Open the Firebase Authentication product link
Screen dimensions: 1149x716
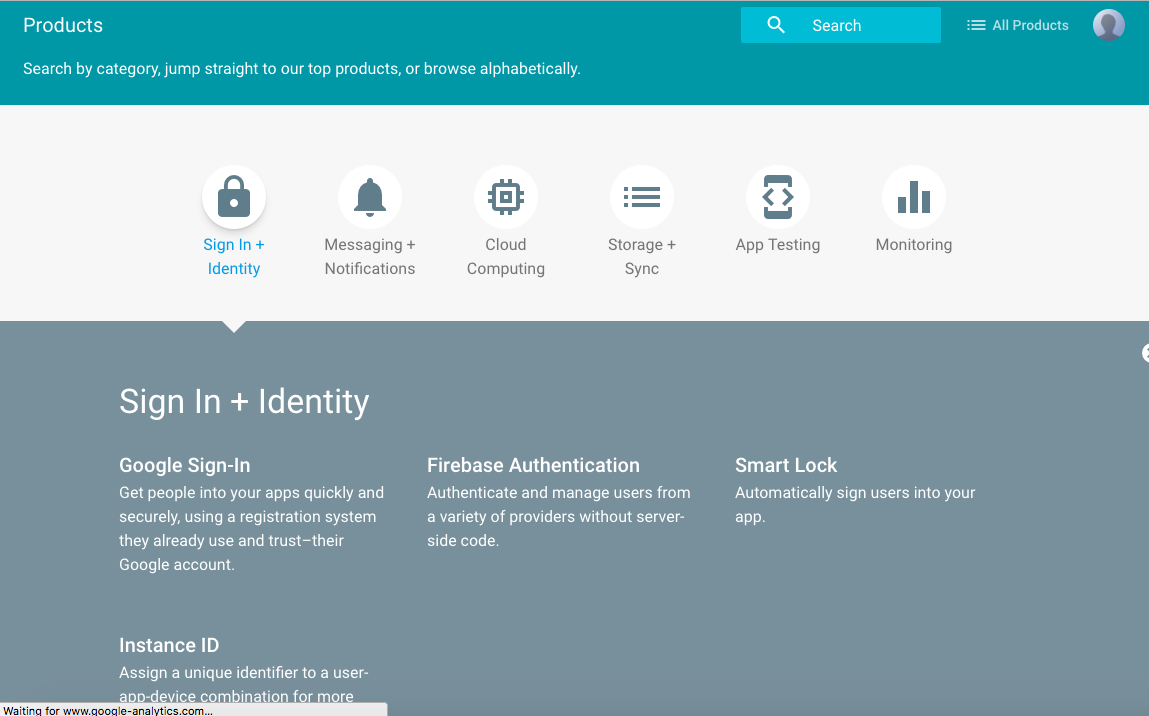pos(533,465)
